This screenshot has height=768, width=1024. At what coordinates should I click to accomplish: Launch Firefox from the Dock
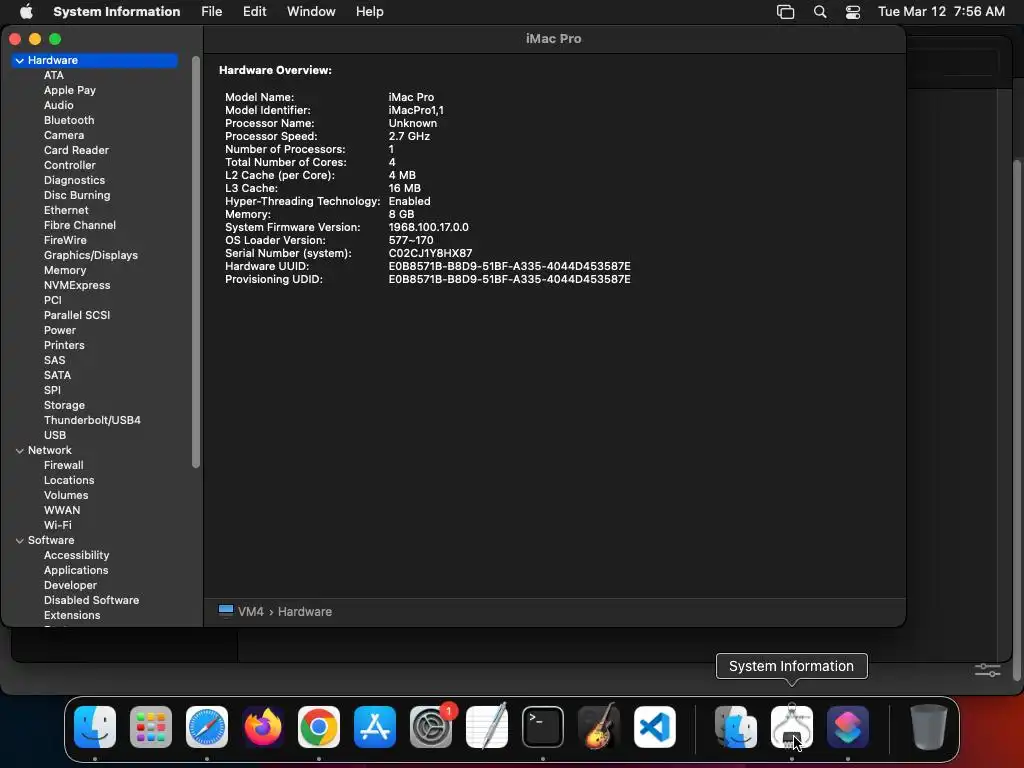pyautogui.click(x=263, y=727)
